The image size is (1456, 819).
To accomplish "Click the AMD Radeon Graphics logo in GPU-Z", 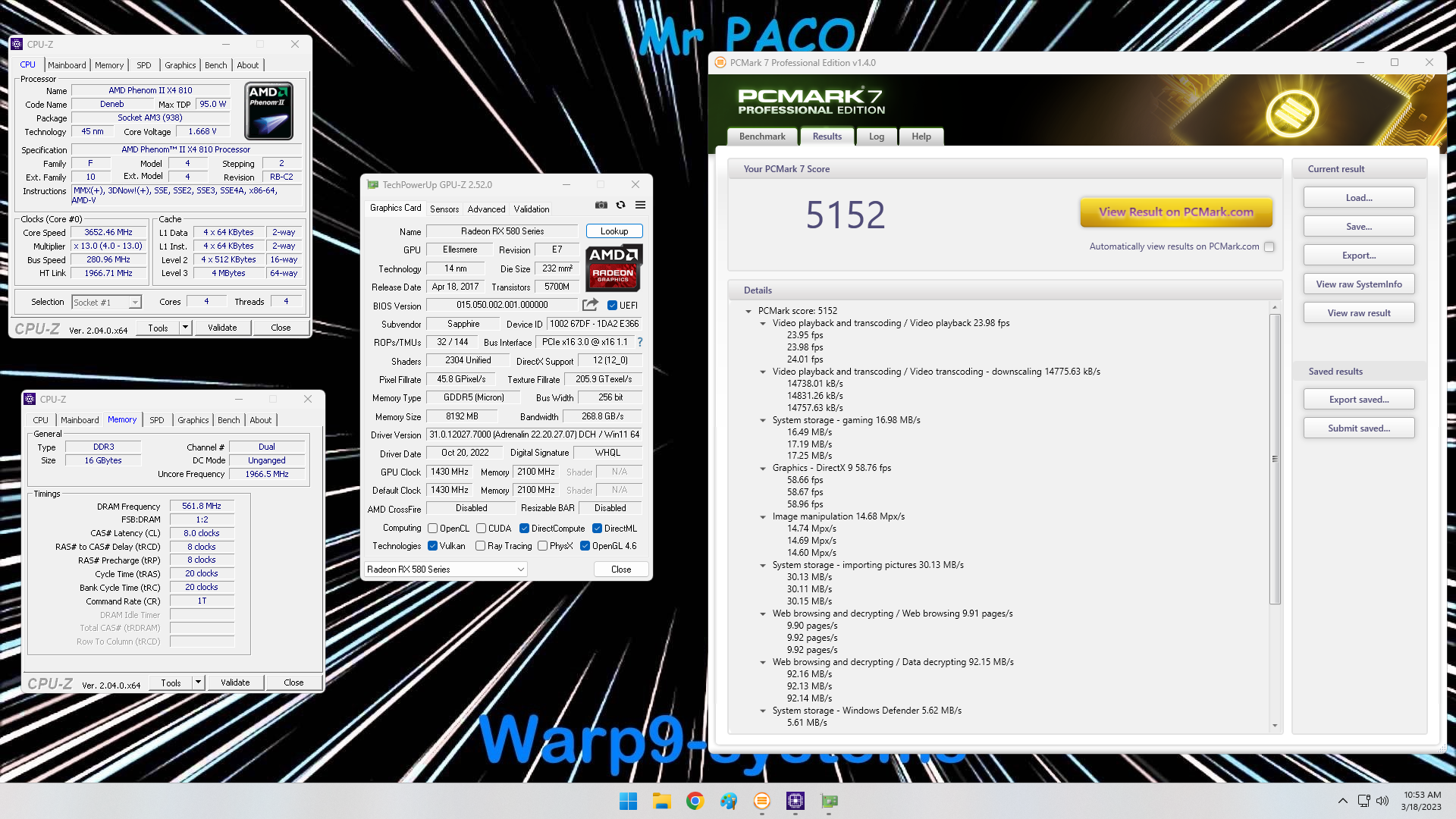I will 613,268.
